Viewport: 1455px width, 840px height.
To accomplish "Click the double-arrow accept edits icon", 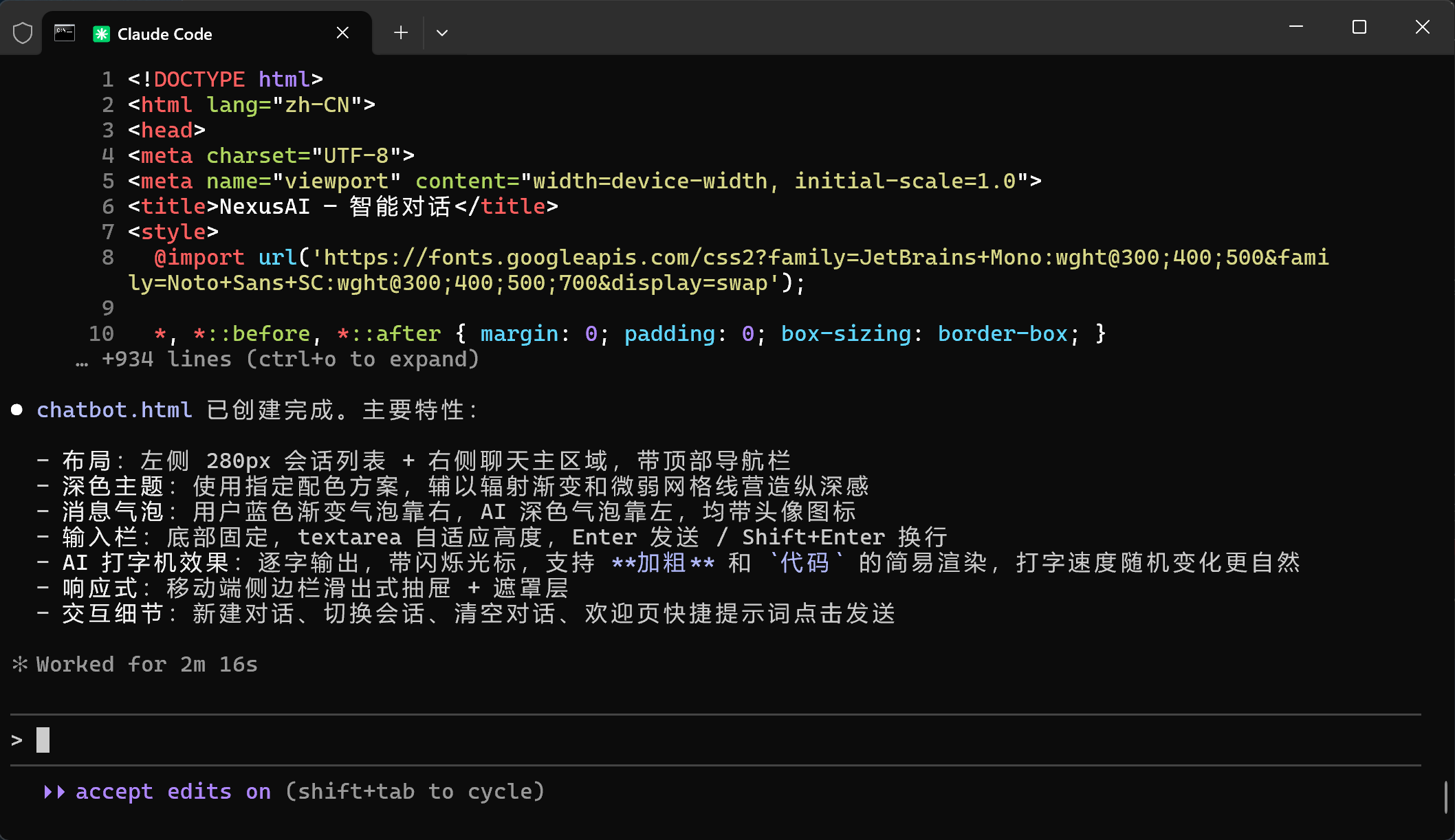I will point(54,792).
